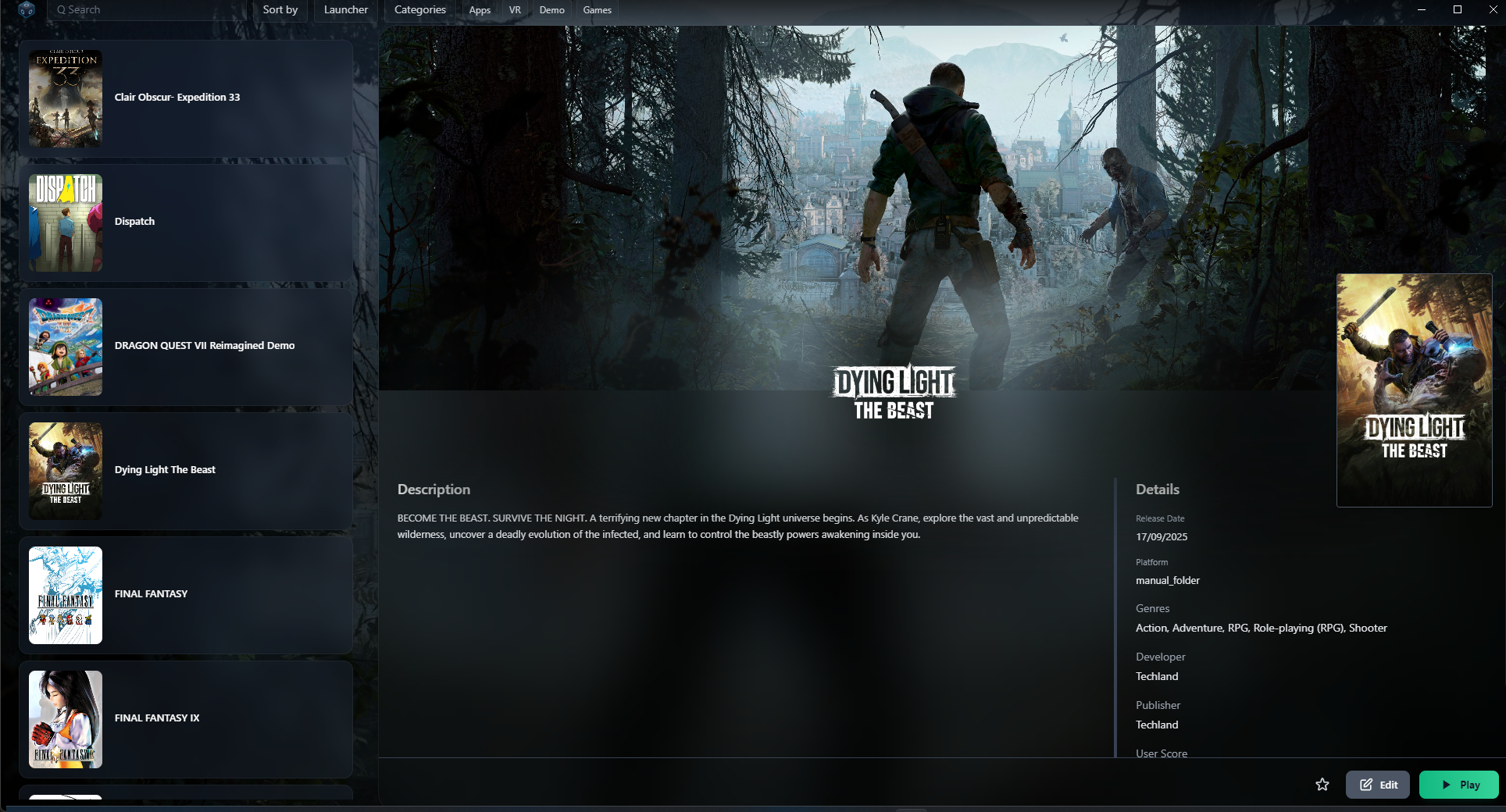Switch to the Apps filter tab
1506x812 pixels.
coord(480,10)
